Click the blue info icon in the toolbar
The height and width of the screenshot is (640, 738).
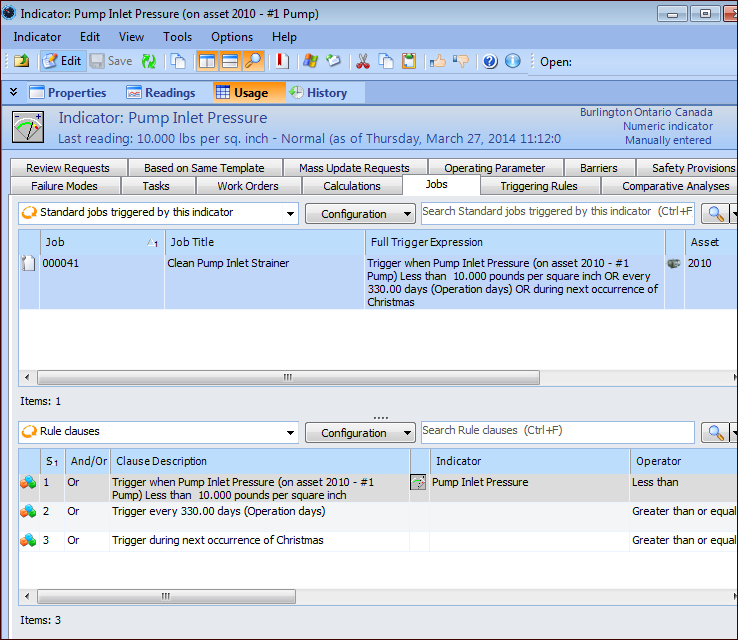point(513,61)
